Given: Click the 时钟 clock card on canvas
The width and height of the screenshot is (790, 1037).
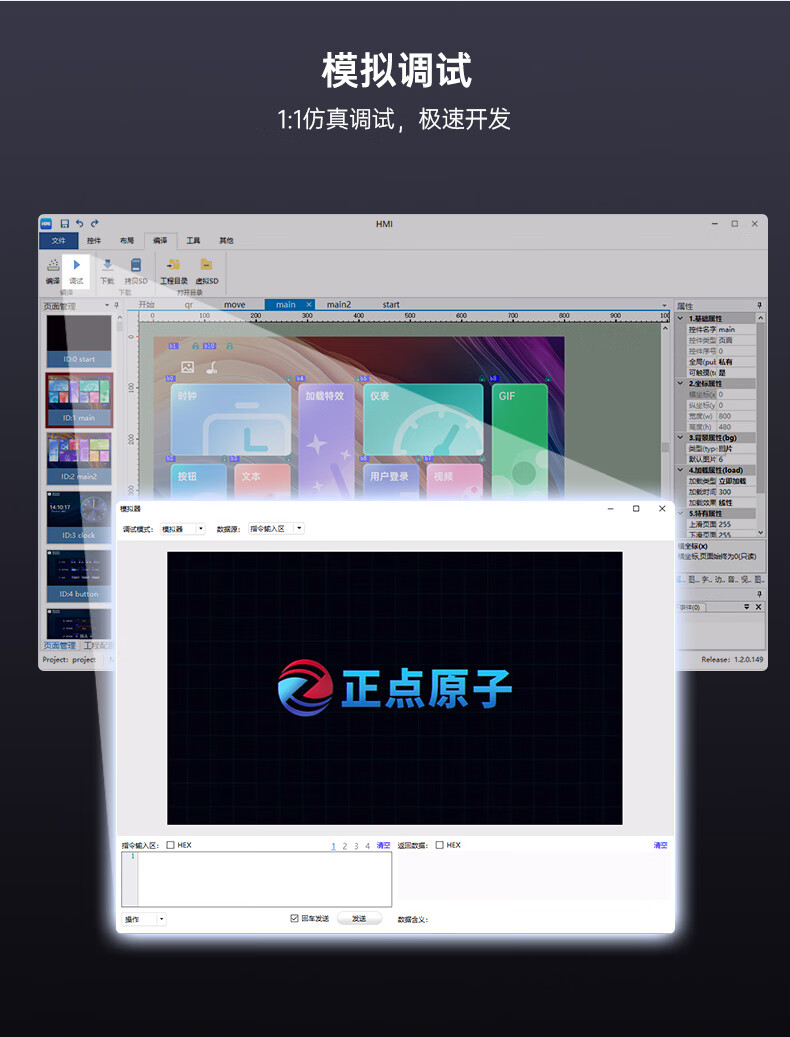Looking at the screenshot, I should [231, 419].
